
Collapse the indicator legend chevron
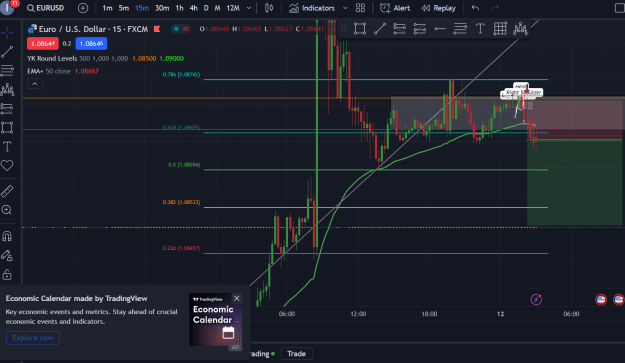tap(35, 84)
